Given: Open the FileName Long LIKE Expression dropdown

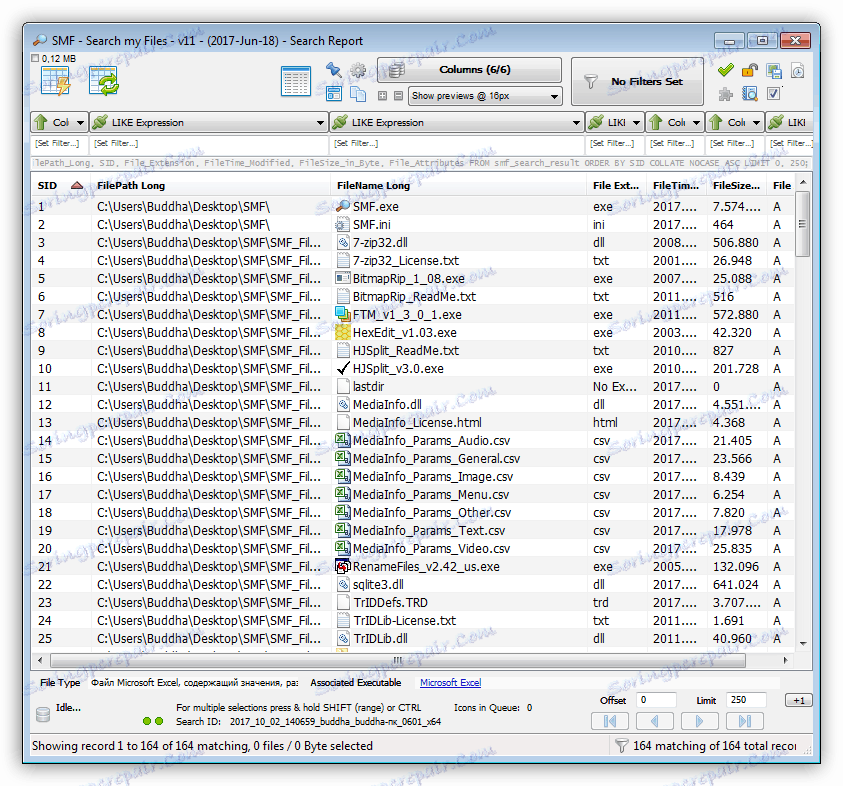Looking at the screenshot, I should click(456, 123).
